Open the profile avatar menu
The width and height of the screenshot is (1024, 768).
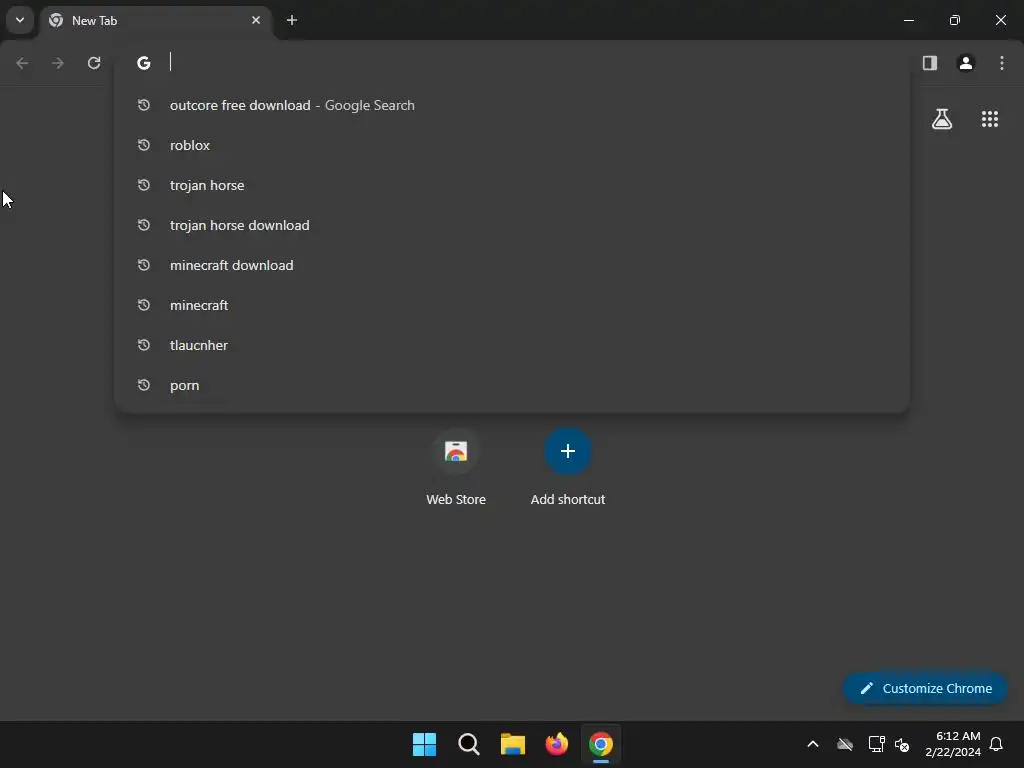966,63
